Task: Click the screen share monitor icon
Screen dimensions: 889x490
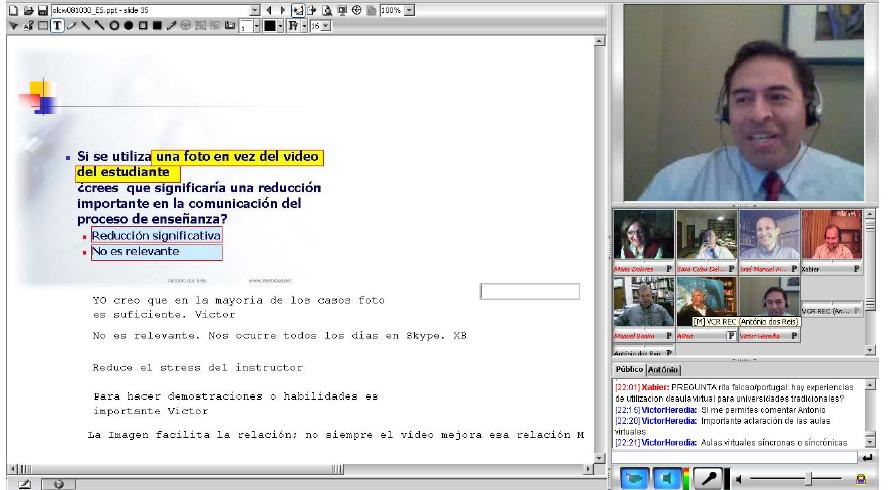Action: pos(342,10)
